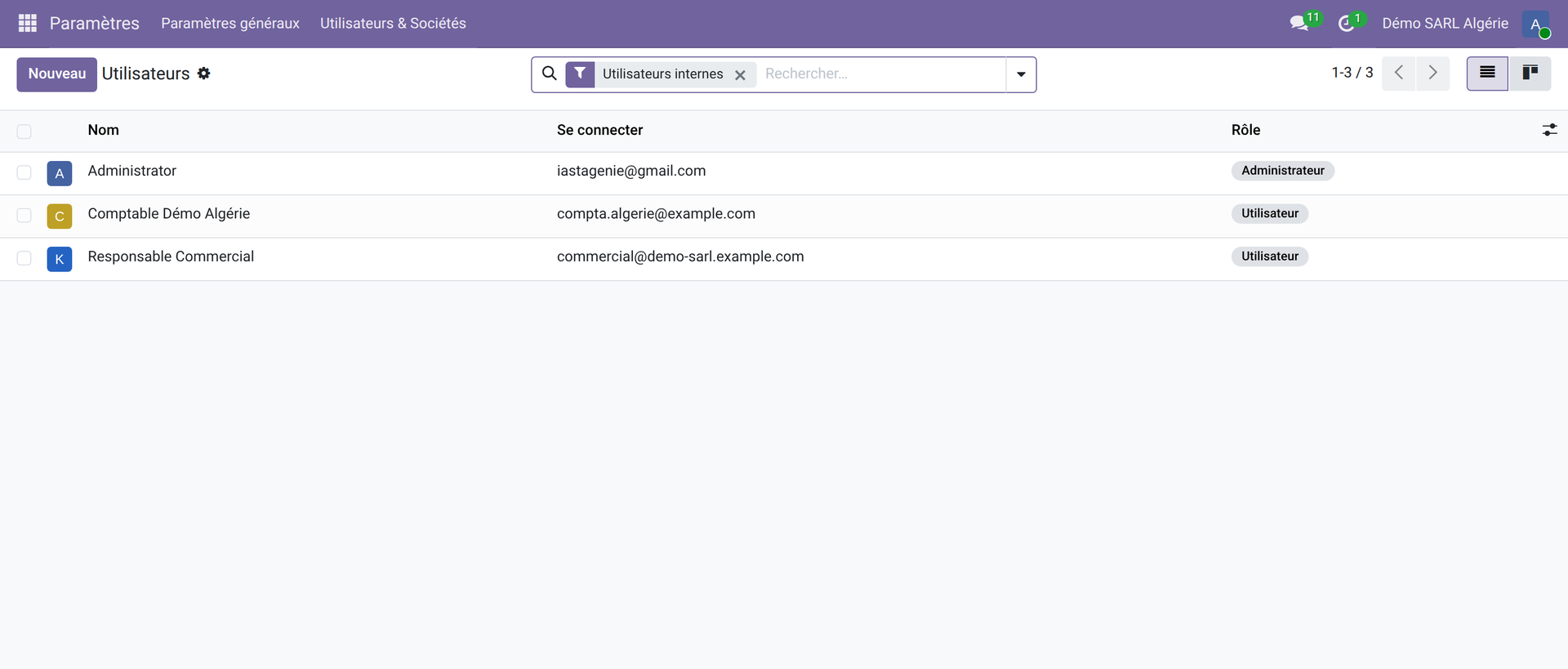Click the search magnifier icon
The width and height of the screenshot is (1568, 669).
(x=550, y=74)
